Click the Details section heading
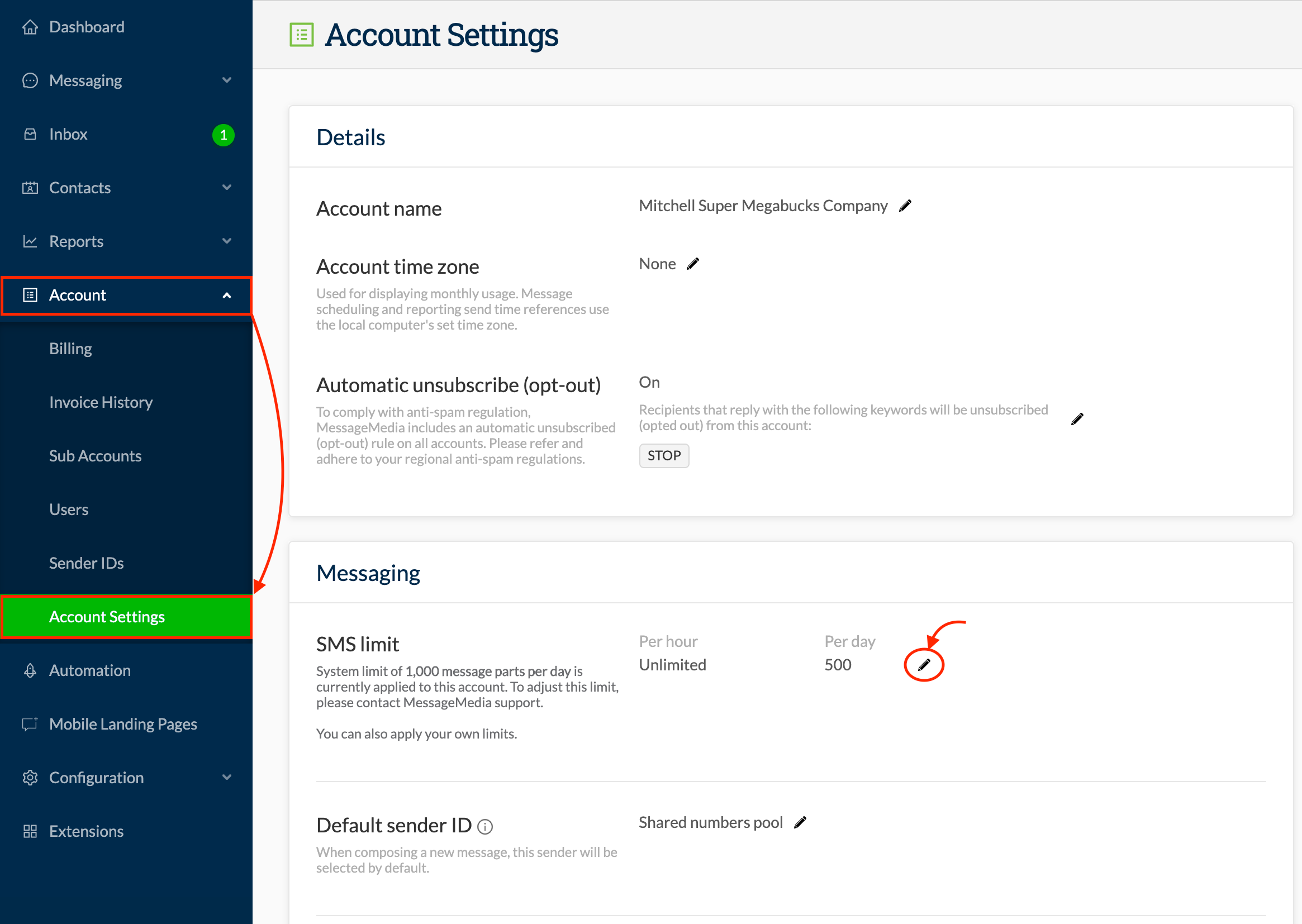This screenshot has height=924, width=1302. pyautogui.click(x=350, y=137)
